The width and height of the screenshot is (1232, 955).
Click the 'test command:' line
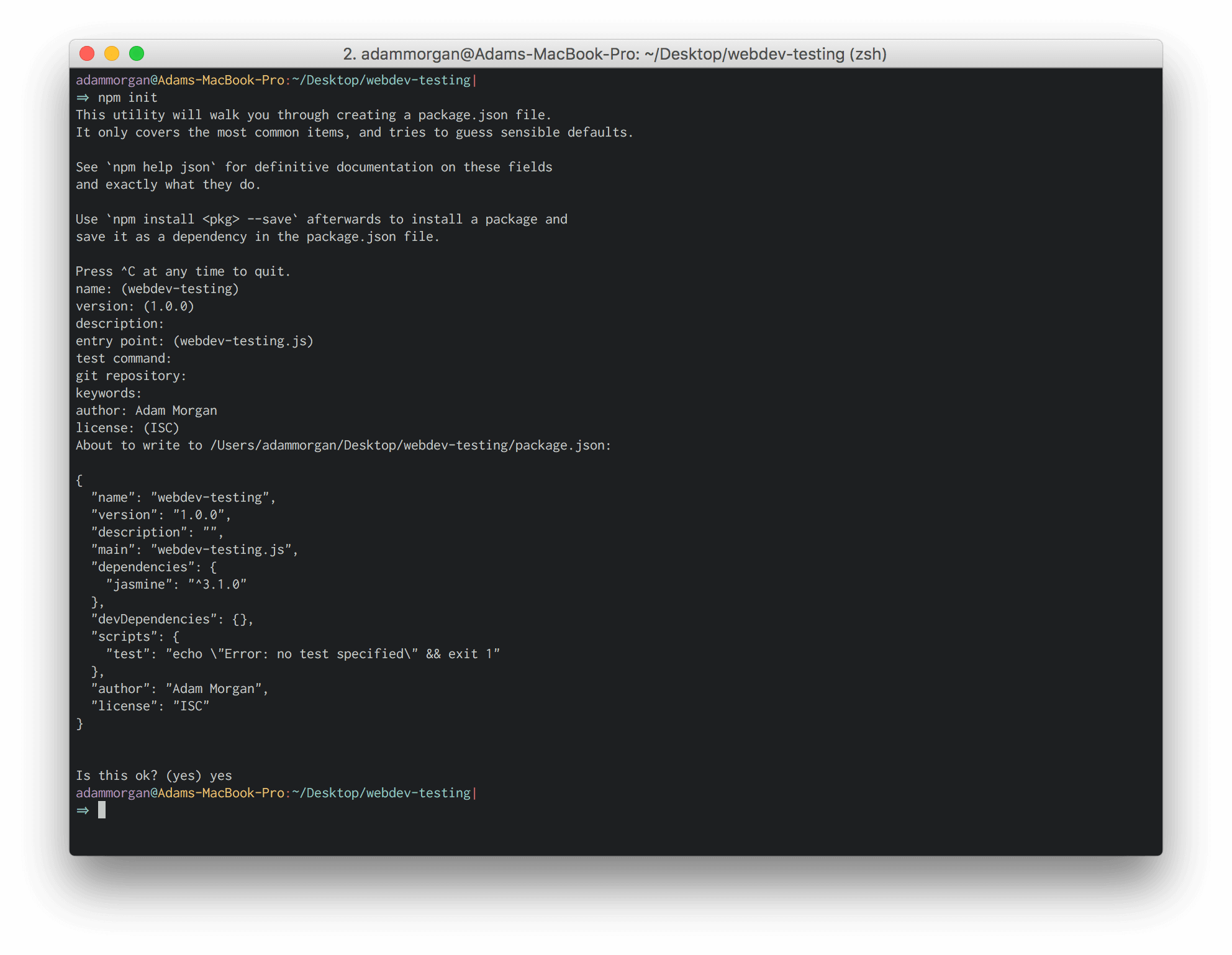click(x=124, y=358)
